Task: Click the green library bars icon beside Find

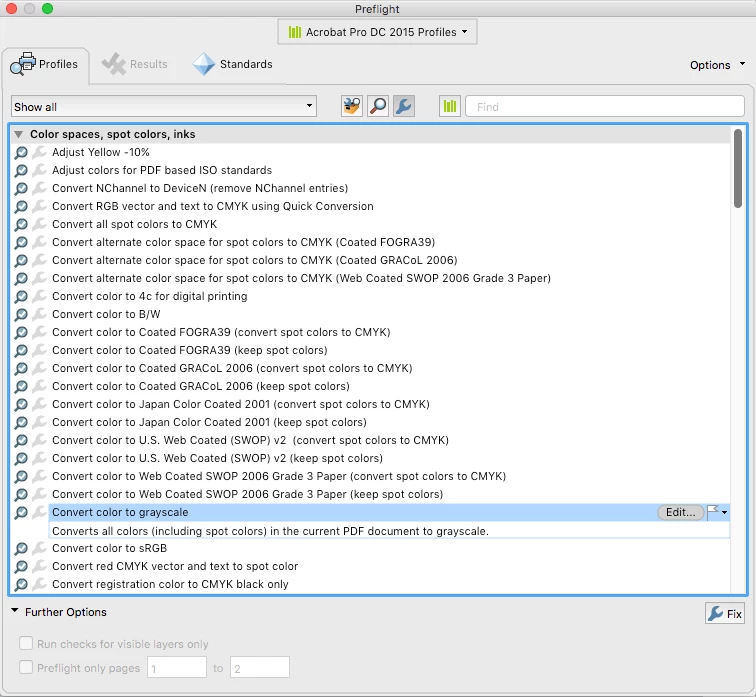Action: click(x=449, y=106)
